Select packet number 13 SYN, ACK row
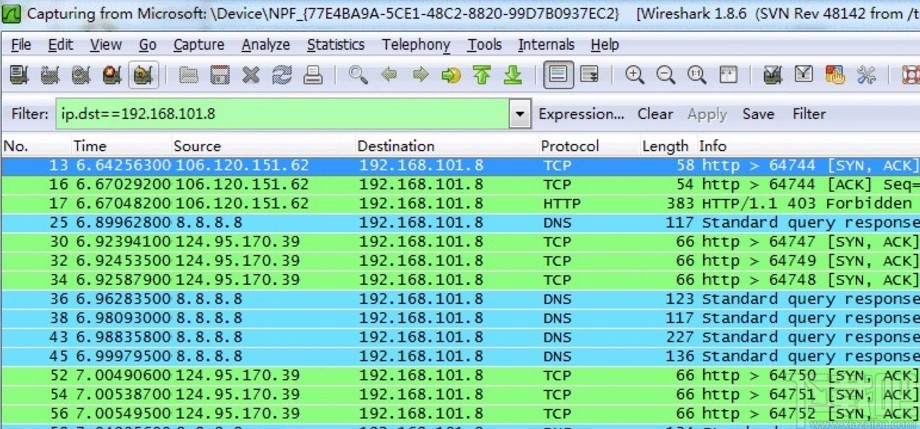Viewport: 920px width, 429px height. (460, 165)
